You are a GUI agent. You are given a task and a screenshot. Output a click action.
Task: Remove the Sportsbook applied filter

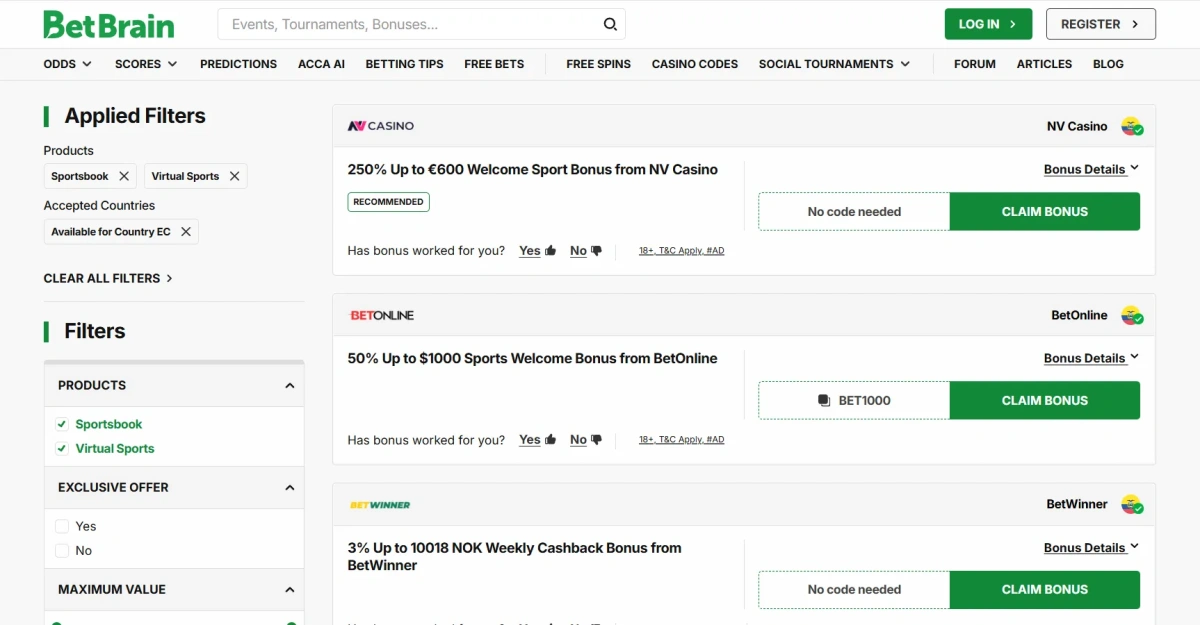tap(124, 176)
